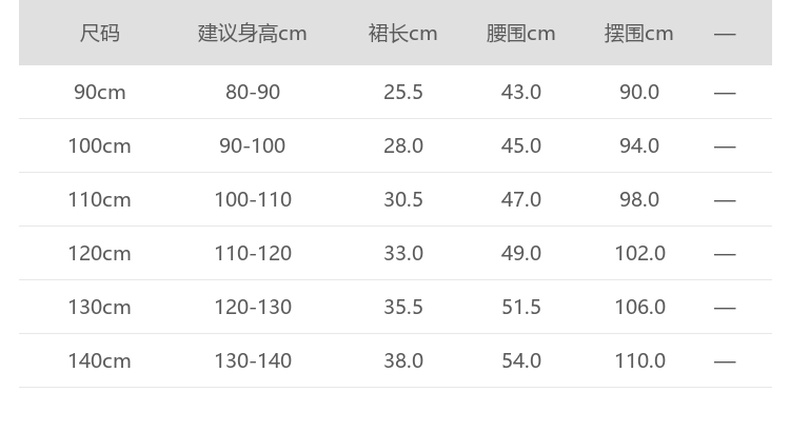Screen dimensions: 790x431
Task: Click the 110-120 recommended height cell
Action: tap(253, 254)
